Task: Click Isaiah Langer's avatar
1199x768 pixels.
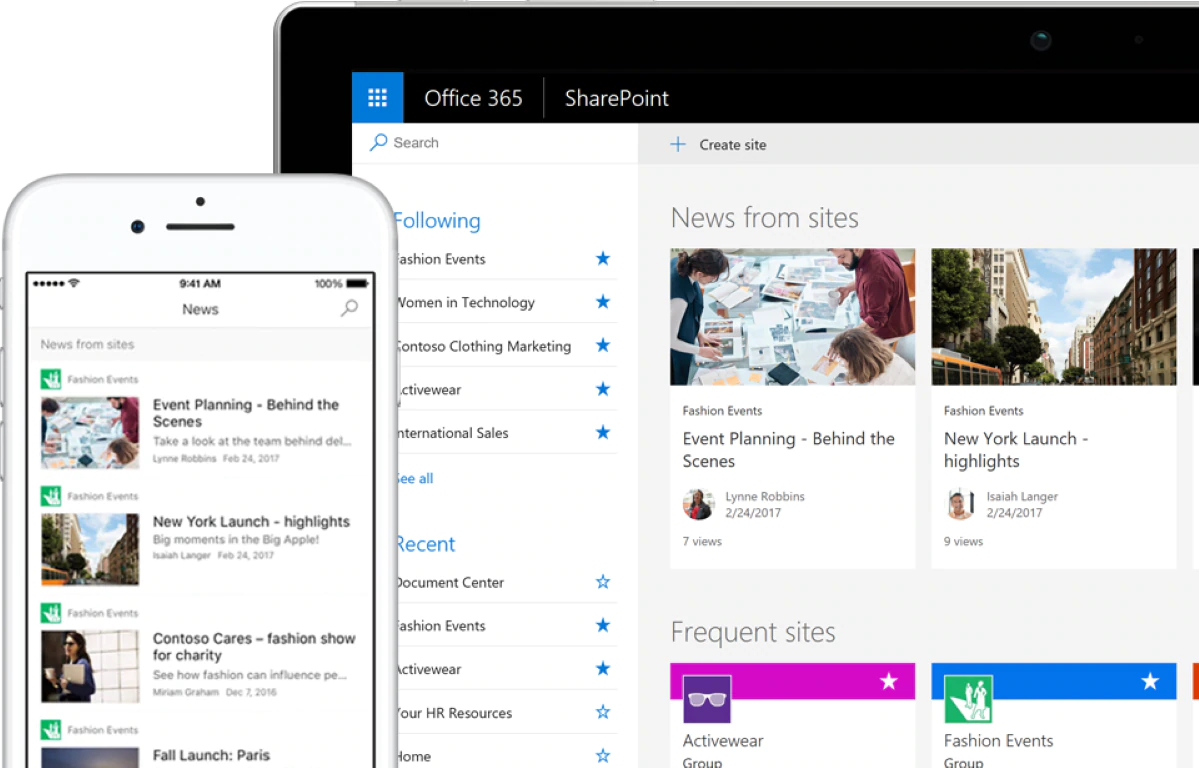Action: pyautogui.click(x=960, y=504)
